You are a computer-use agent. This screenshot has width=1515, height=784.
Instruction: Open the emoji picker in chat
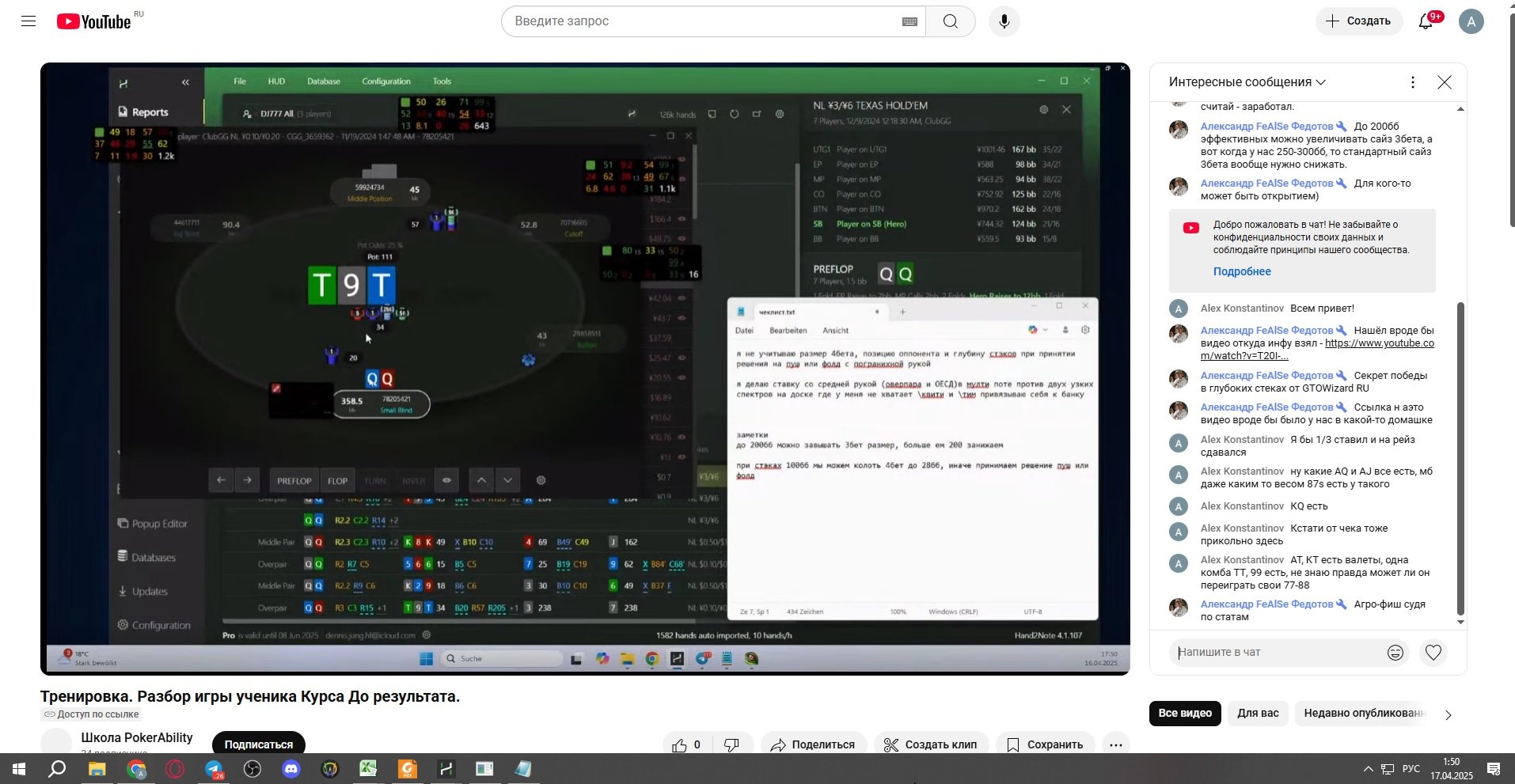pyautogui.click(x=1395, y=653)
